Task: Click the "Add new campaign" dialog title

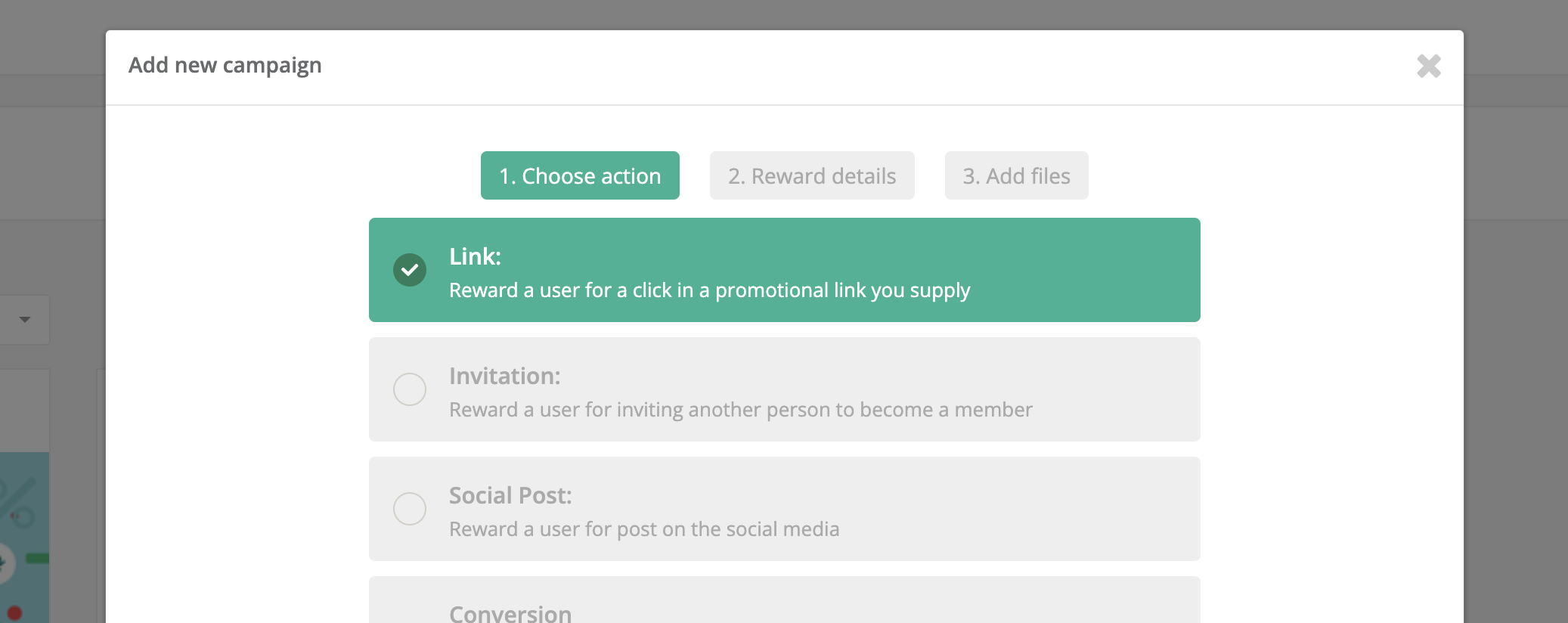Action: (x=225, y=65)
